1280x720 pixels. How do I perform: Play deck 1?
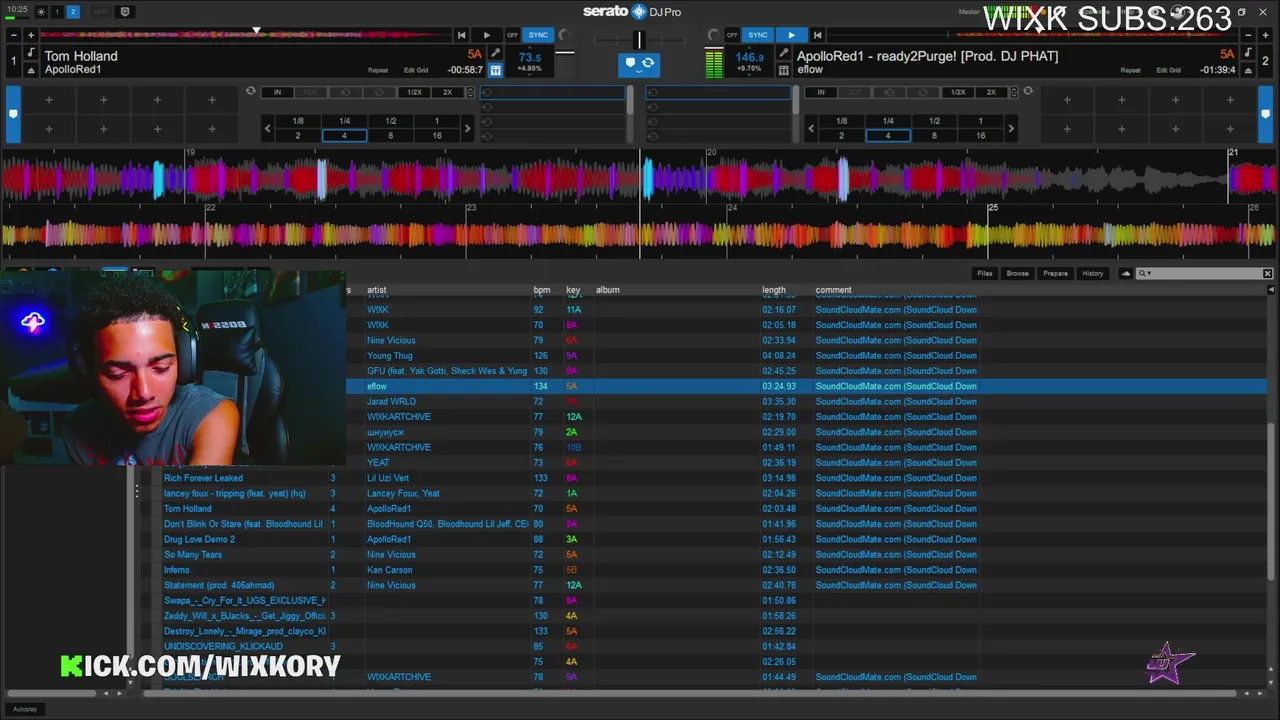click(486, 35)
